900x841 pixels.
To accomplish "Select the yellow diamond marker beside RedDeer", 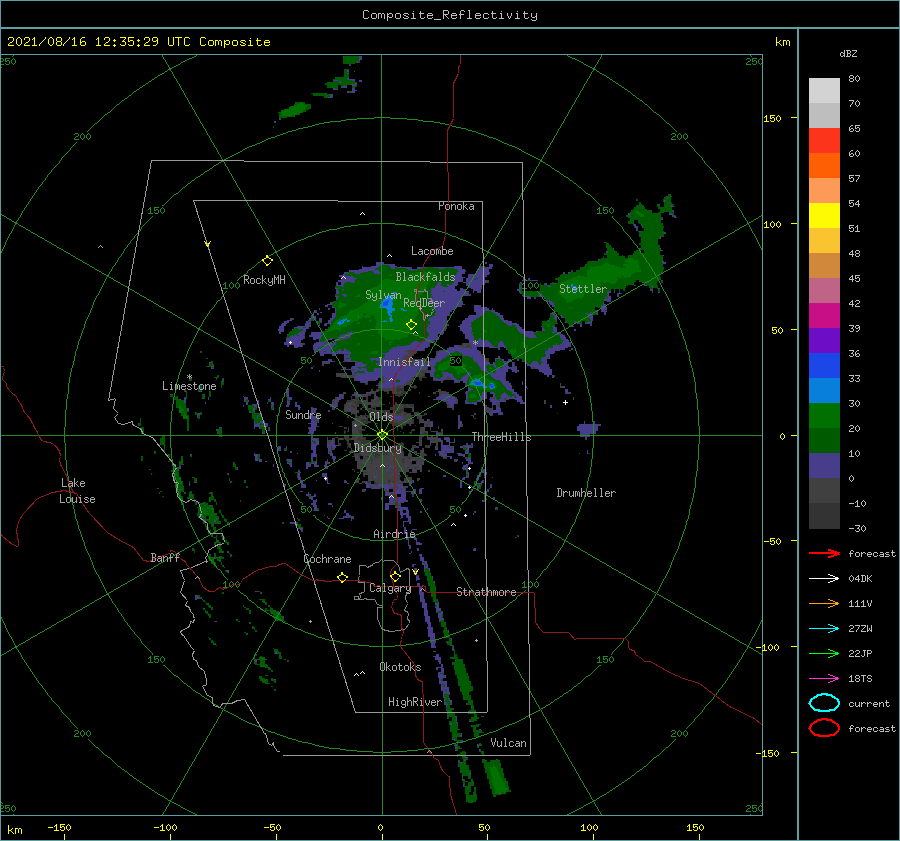I will tap(411, 324).
